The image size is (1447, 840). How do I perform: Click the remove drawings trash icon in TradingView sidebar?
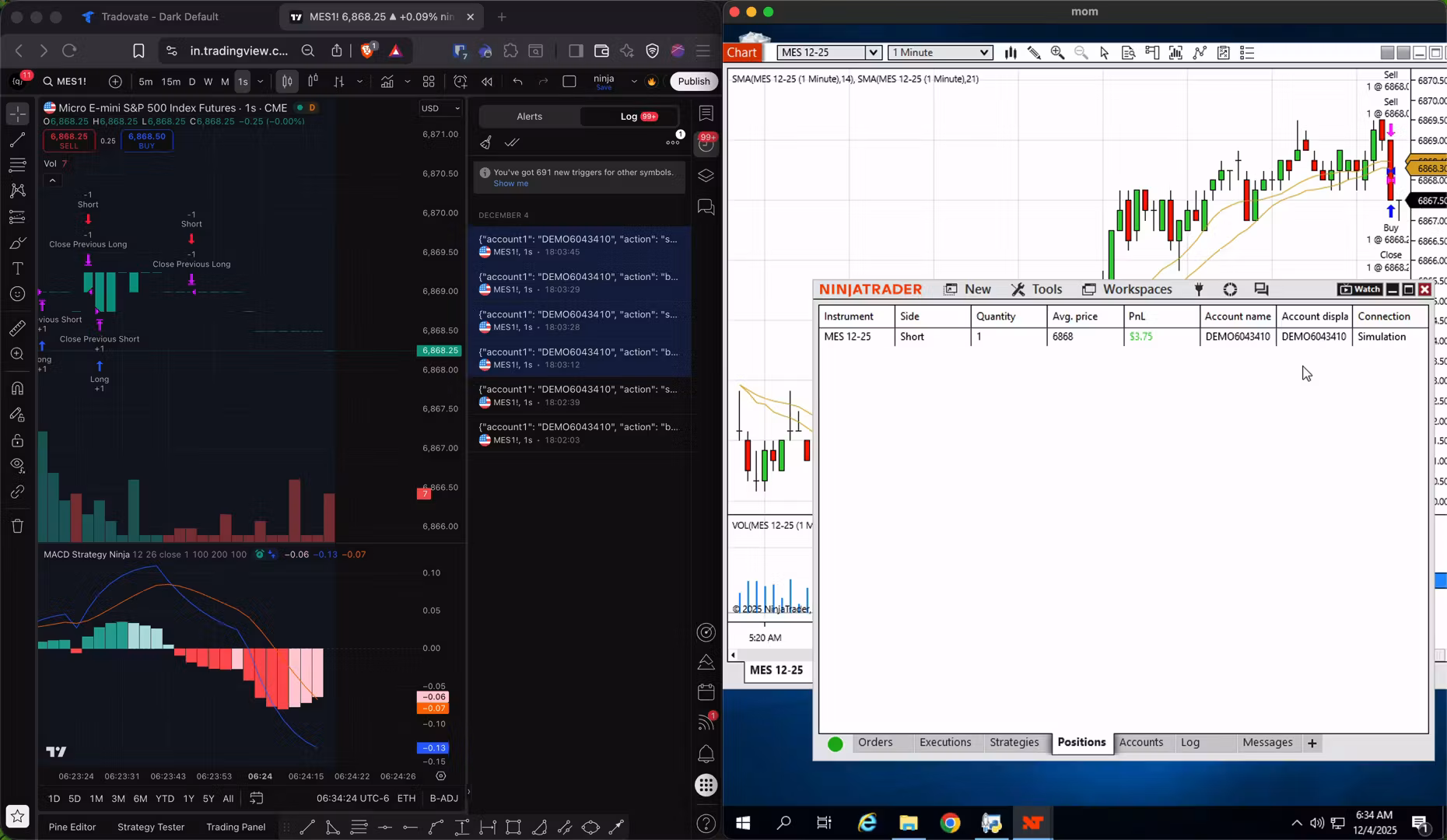pos(17,526)
